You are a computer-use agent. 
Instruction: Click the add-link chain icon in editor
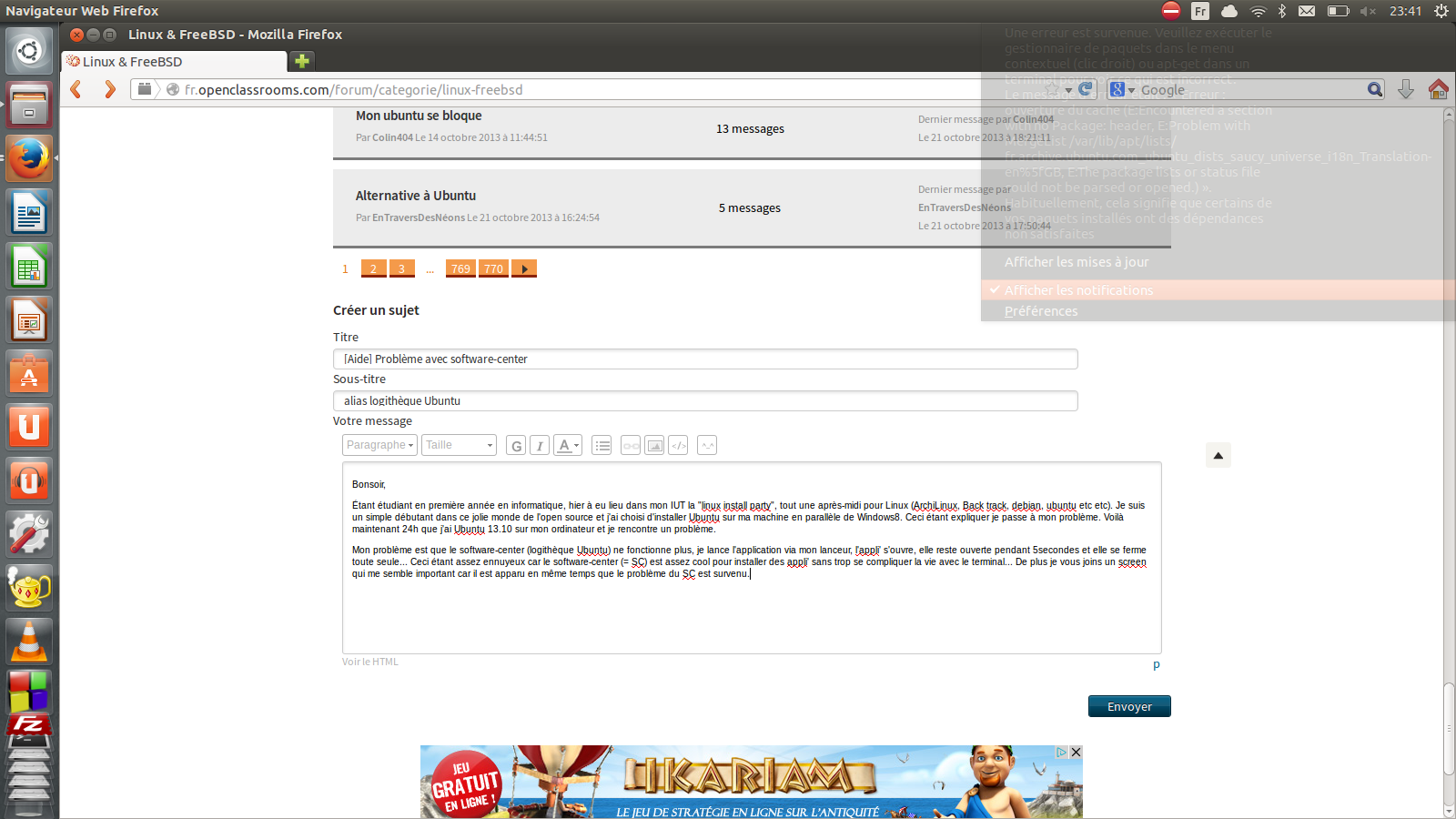point(631,446)
